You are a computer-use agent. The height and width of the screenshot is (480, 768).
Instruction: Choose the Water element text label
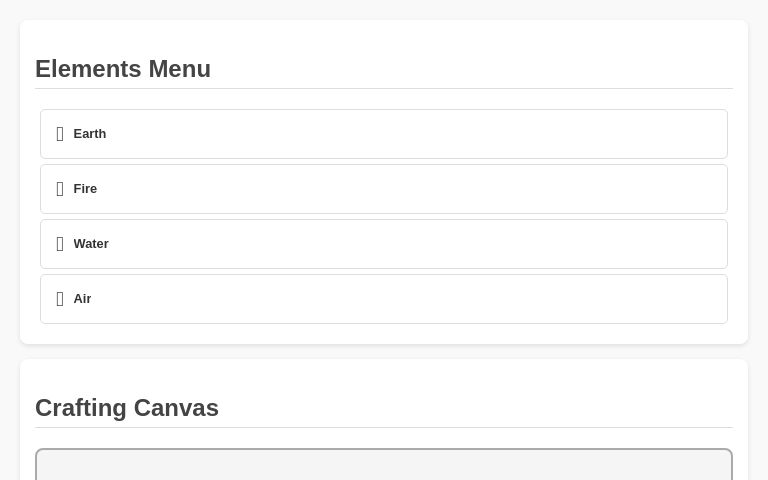(91, 244)
